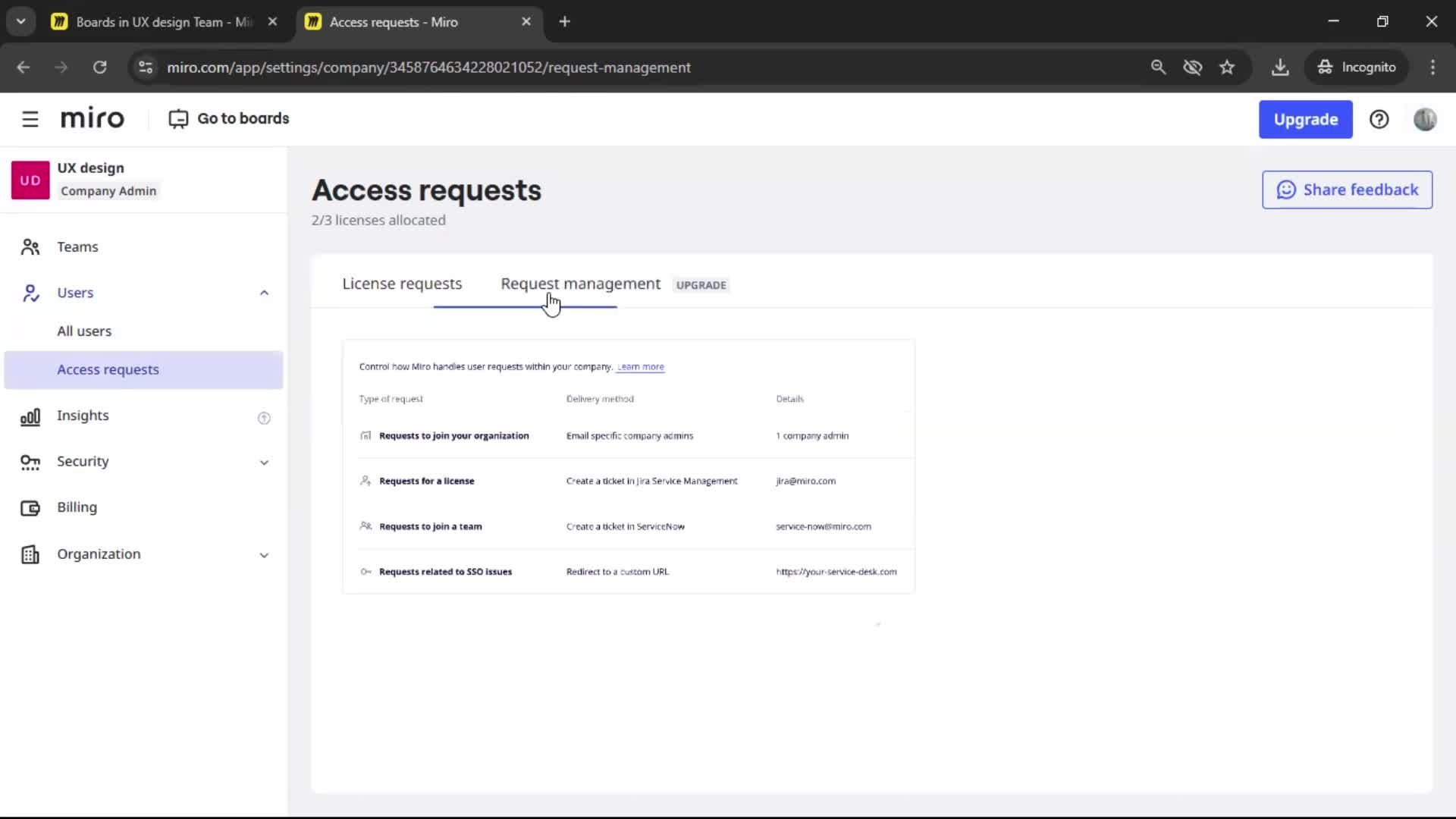This screenshot has width=1456, height=819.
Task: Click the Incognito indicator
Action: tap(1356, 67)
